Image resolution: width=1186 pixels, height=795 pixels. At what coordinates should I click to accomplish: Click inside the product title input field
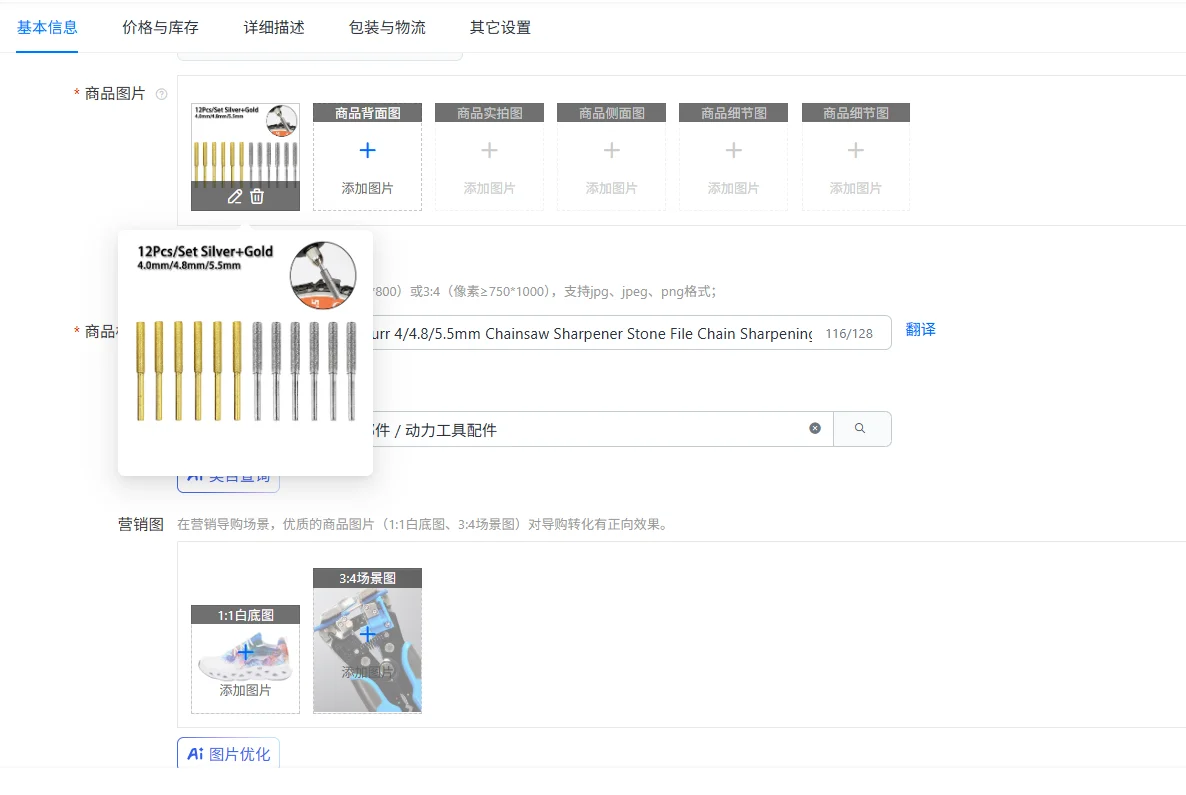tap(600, 332)
